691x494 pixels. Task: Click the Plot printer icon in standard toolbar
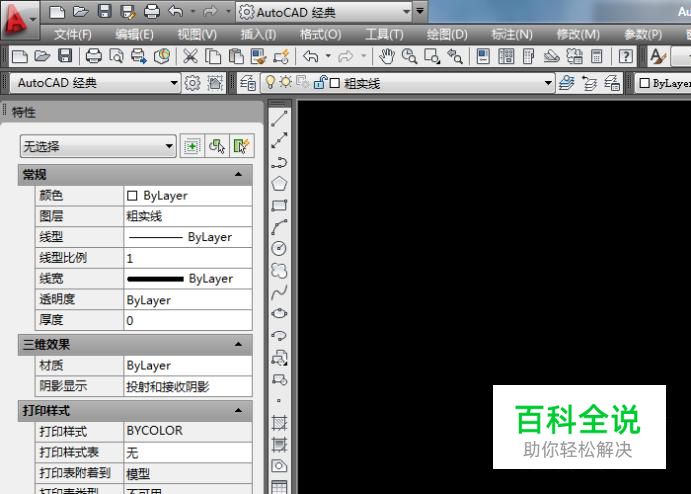(93, 56)
